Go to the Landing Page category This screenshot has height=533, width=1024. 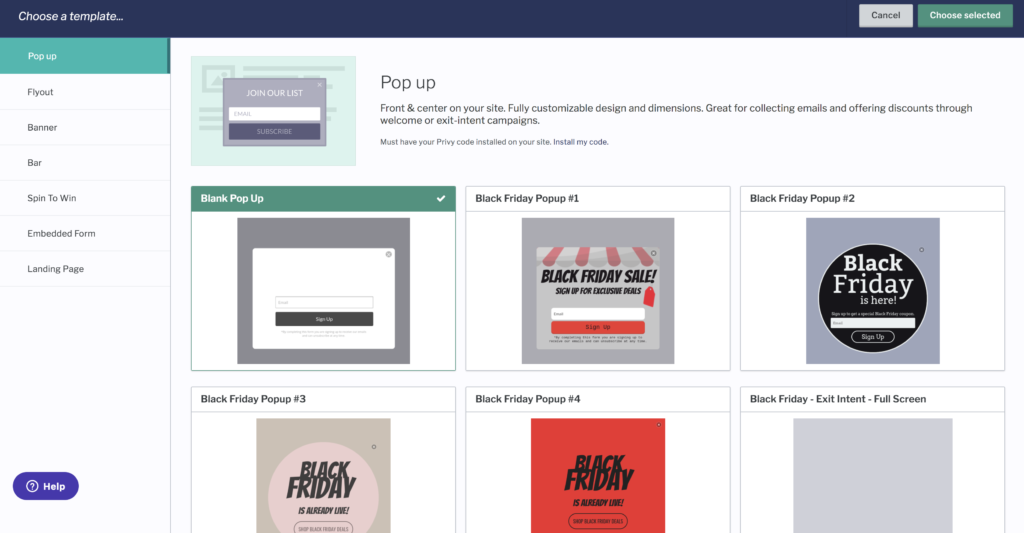coord(85,268)
